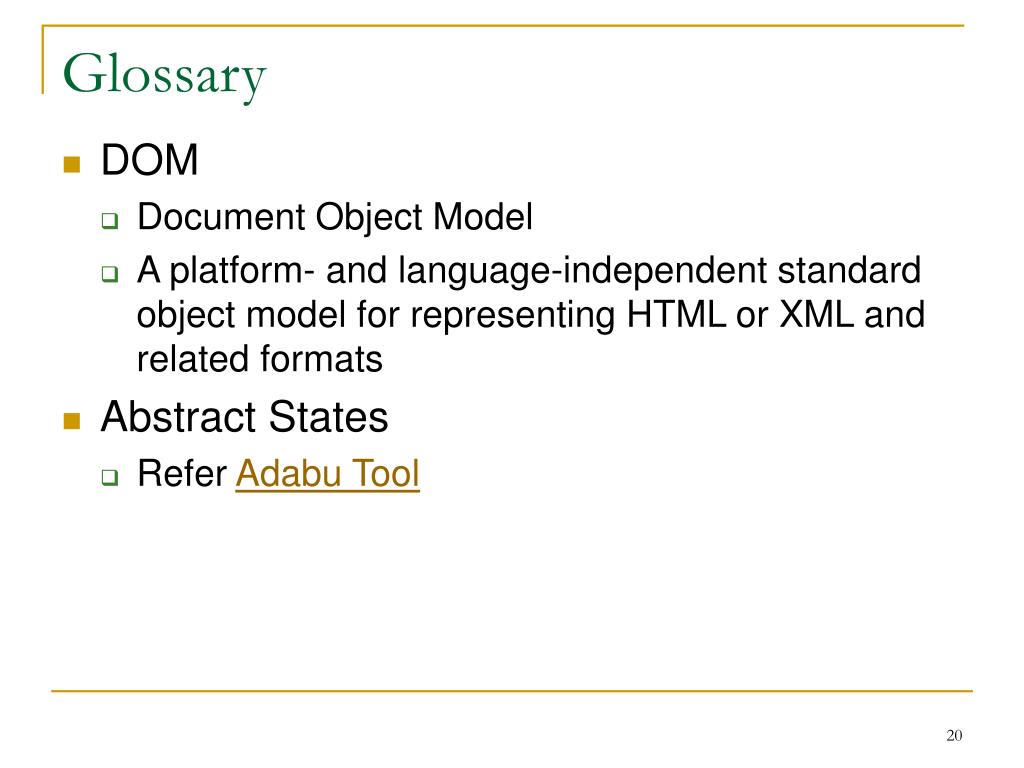Click hollow bullet before 'A platform-' line
This screenshot has width=1024, height=768.
click(110, 273)
